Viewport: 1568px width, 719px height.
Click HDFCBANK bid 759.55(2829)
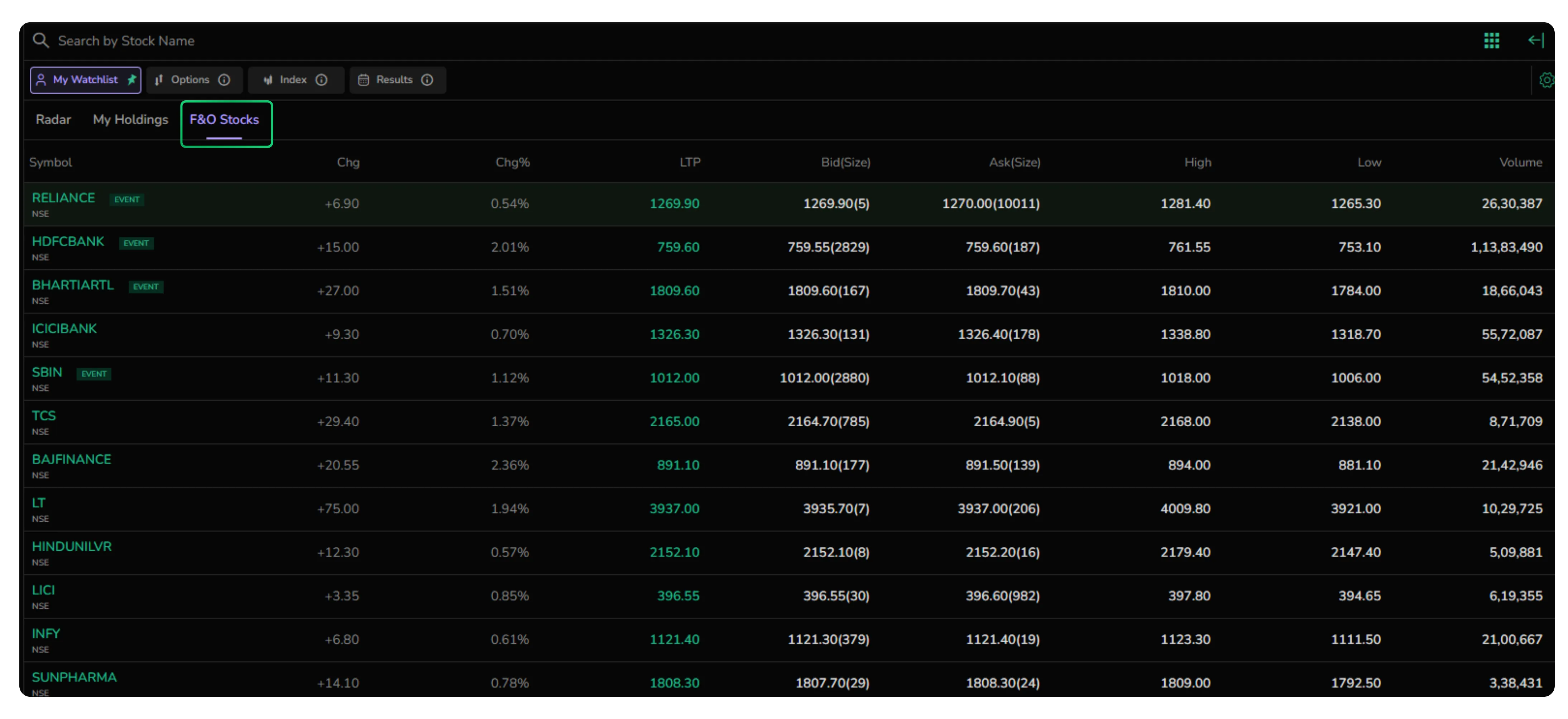point(828,247)
